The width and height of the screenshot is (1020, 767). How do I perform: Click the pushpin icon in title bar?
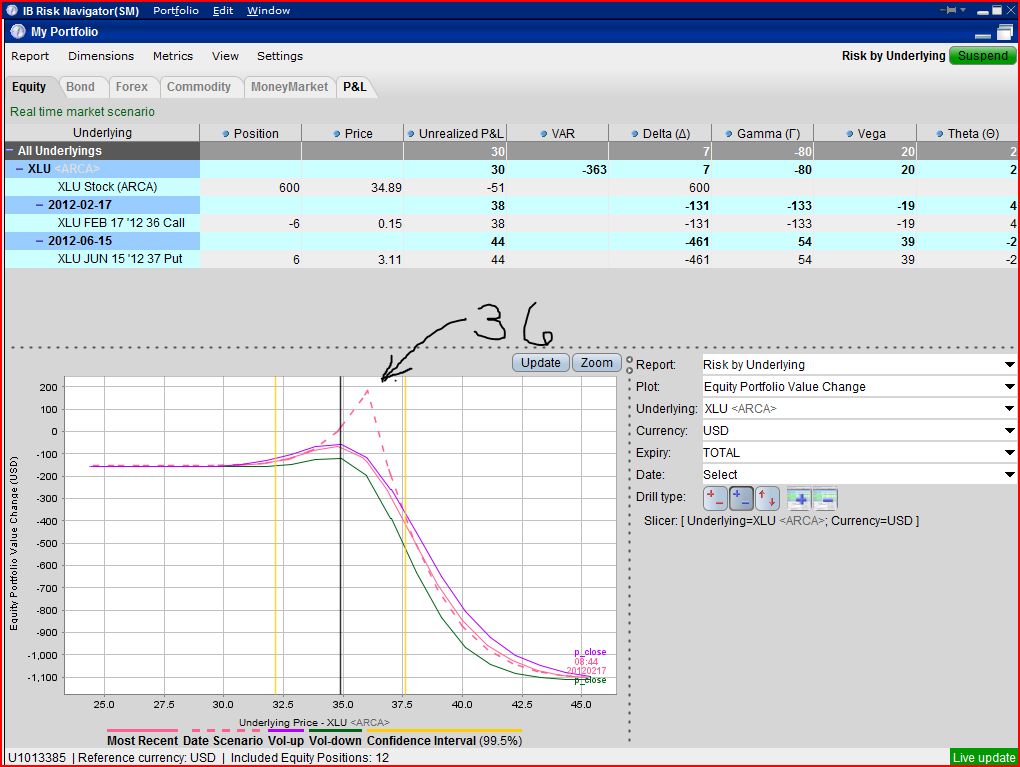coord(948,10)
